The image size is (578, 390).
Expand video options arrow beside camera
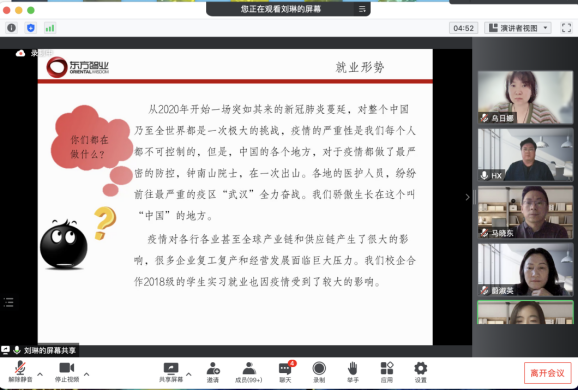(87, 374)
